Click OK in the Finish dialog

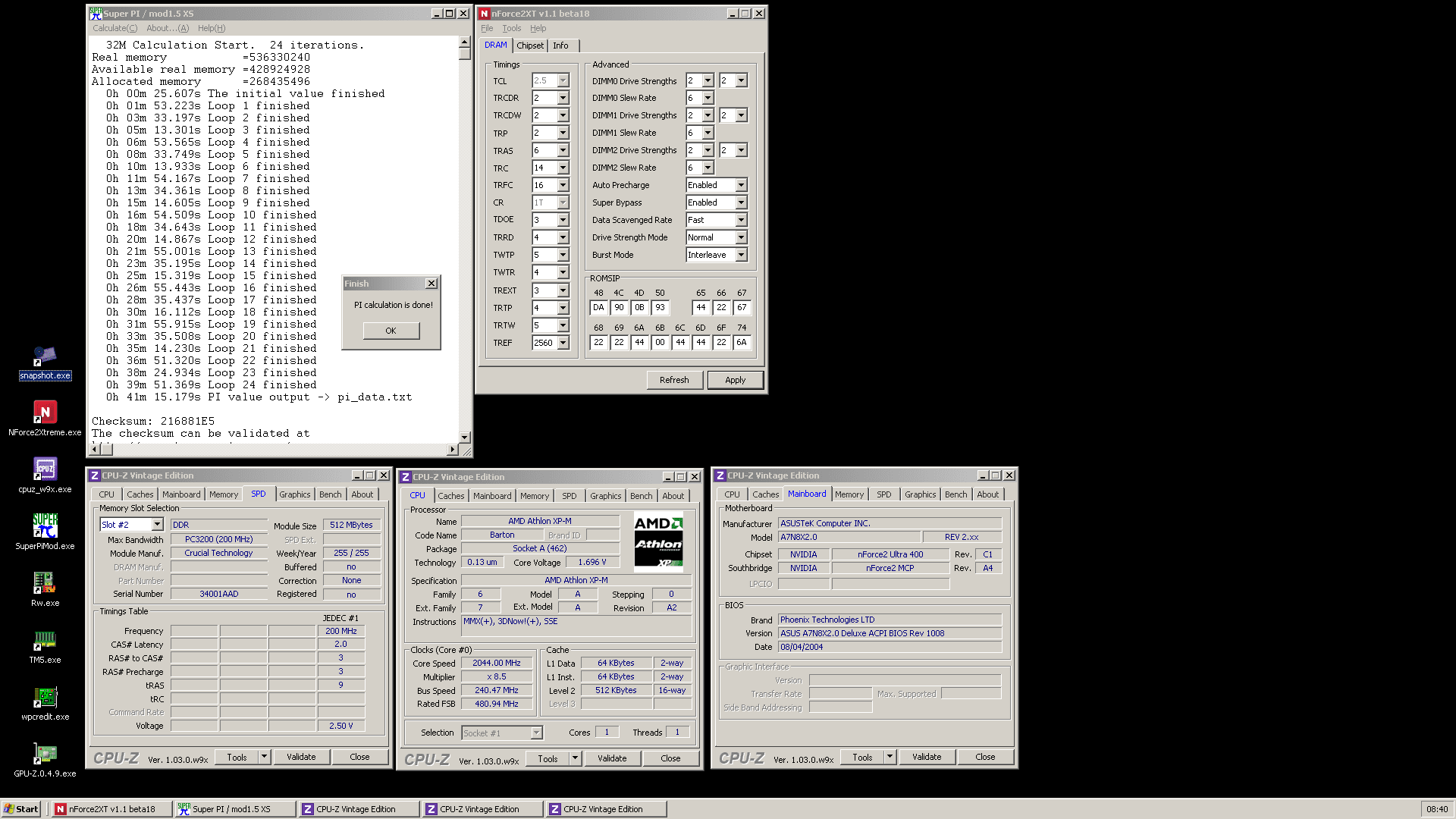coord(391,331)
